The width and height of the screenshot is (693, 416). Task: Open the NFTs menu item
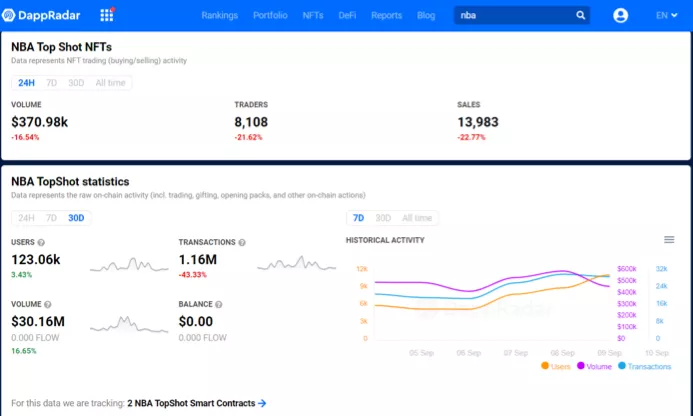point(313,15)
